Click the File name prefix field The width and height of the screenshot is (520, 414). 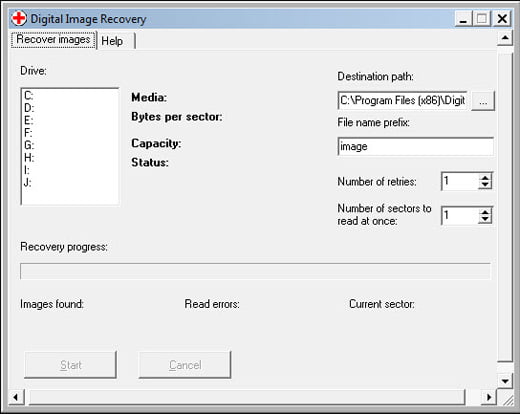[x=415, y=146]
